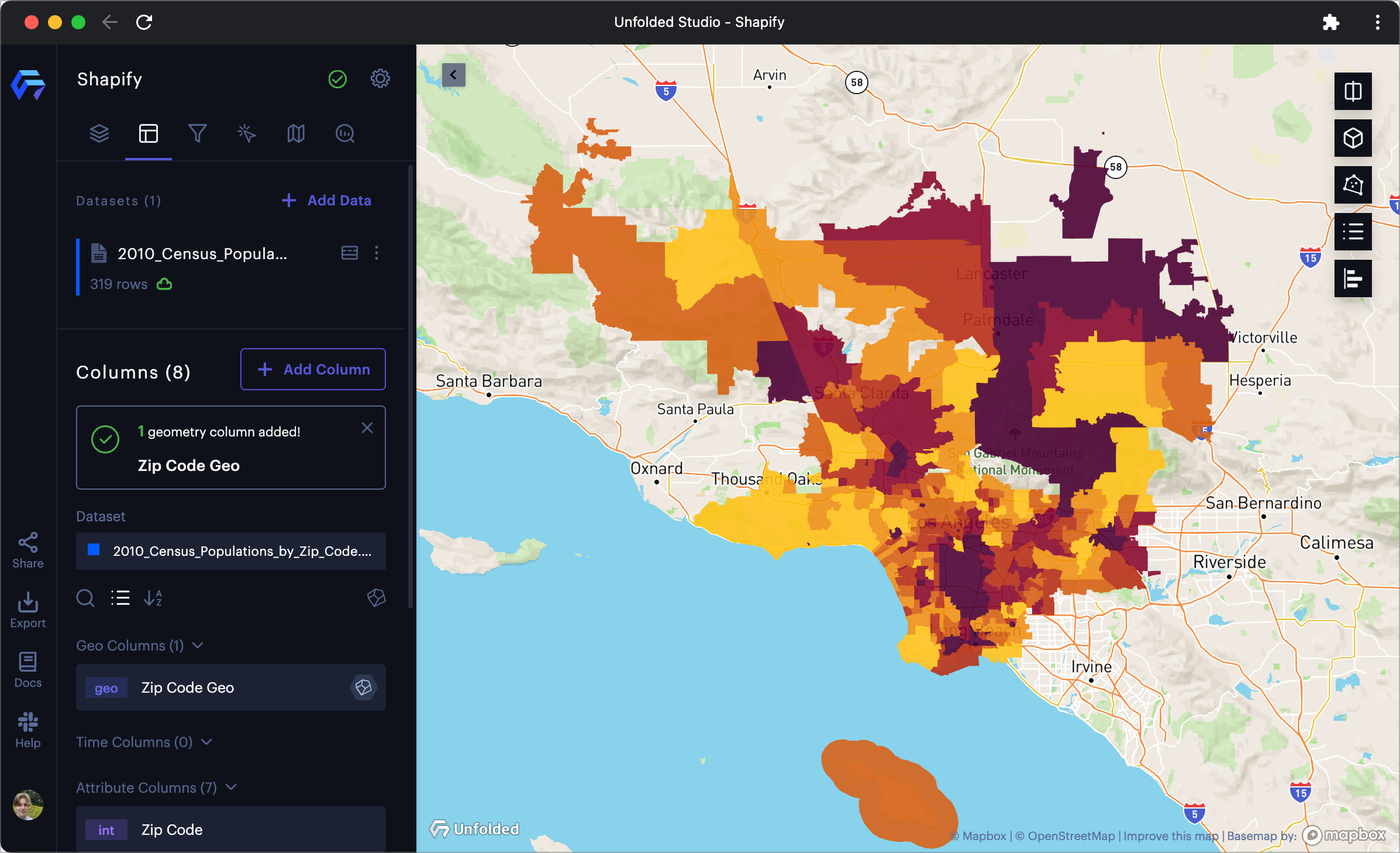Open the Interactions panel in the sidebar
The height and width of the screenshot is (853, 1400).
[x=246, y=134]
